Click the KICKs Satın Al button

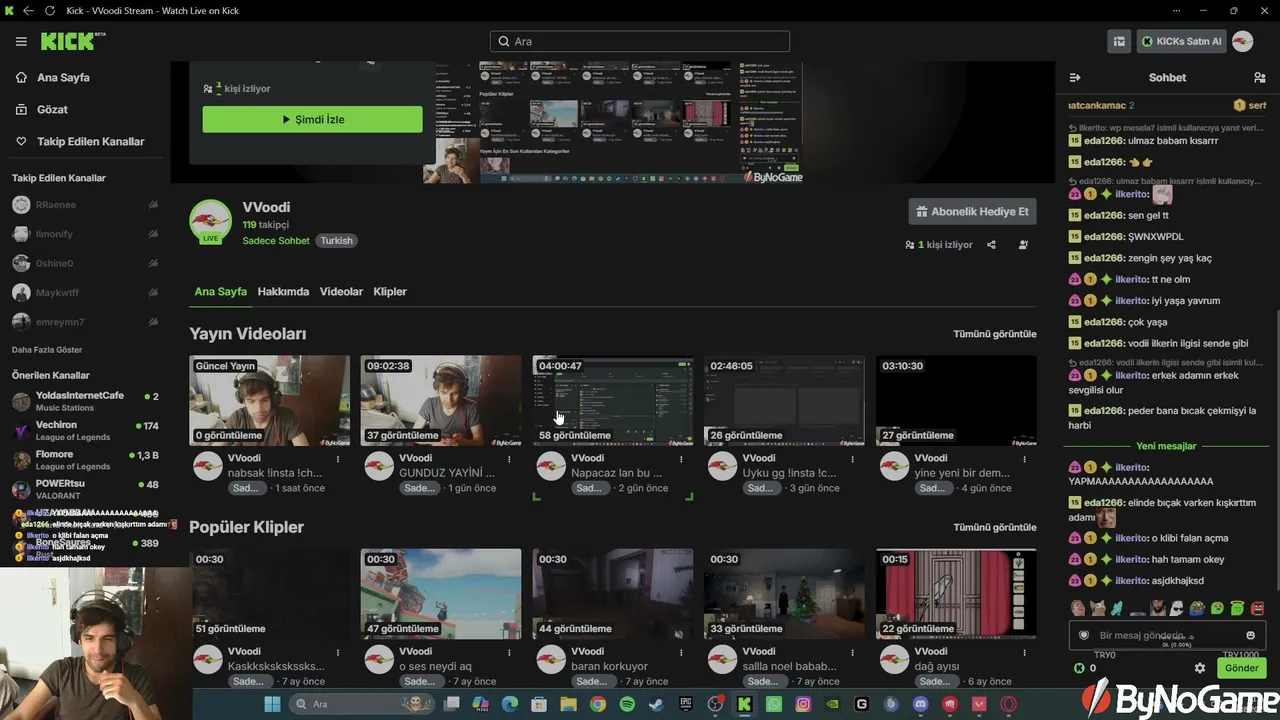point(1181,41)
